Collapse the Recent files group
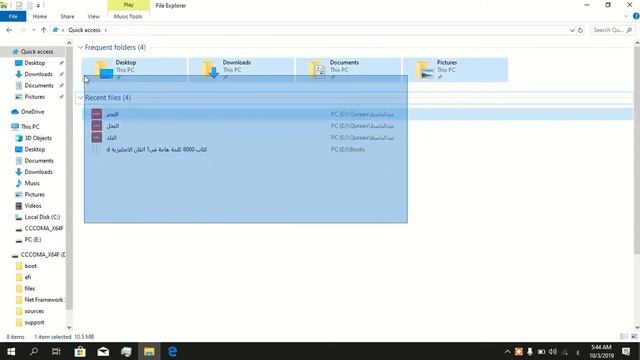Image resolution: width=640 pixels, height=360 pixels. [80, 98]
